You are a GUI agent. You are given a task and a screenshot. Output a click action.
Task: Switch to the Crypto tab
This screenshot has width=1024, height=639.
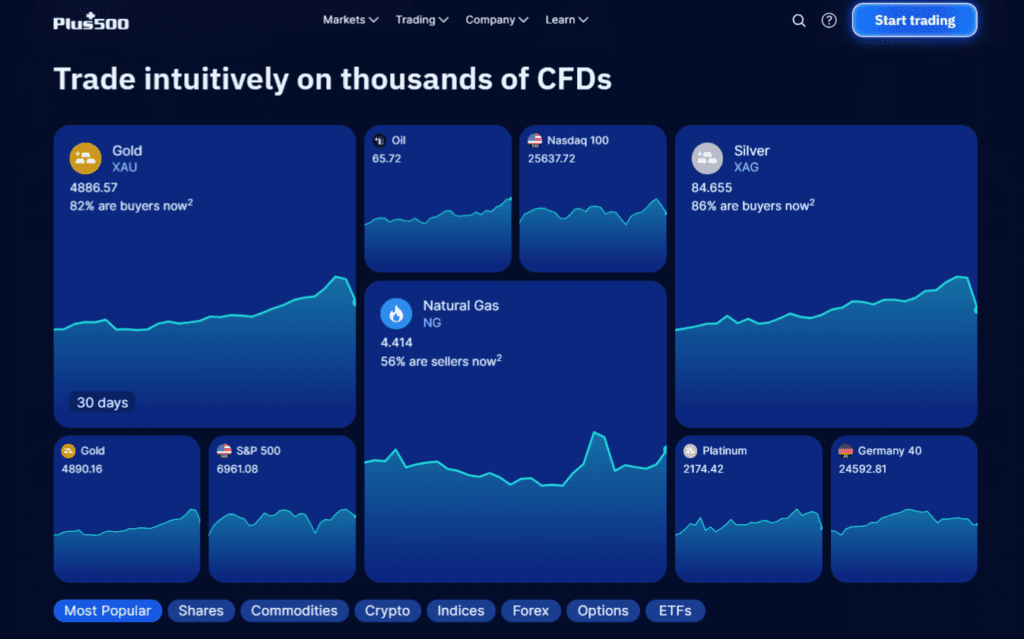pyautogui.click(x=387, y=611)
